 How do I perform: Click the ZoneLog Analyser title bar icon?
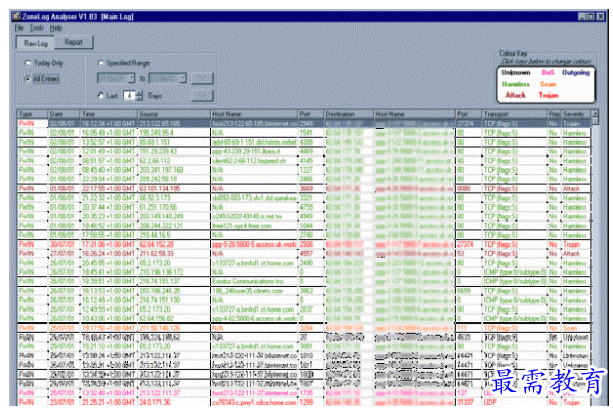[x=16, y=16]
